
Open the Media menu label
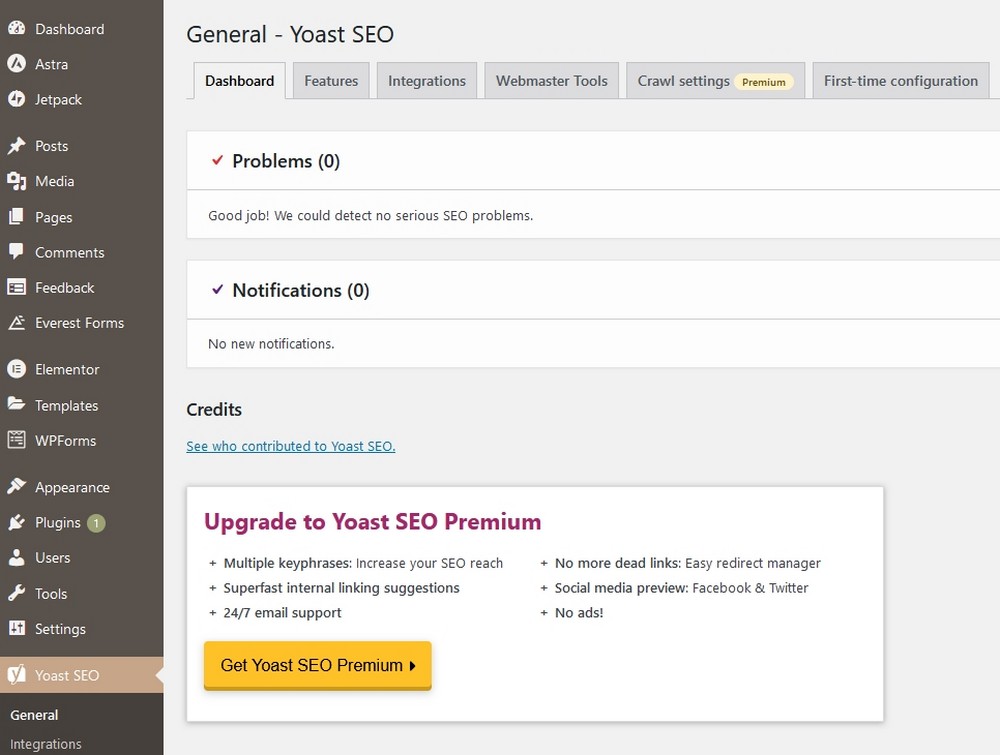pyautogui.click(x=55, y=181)
